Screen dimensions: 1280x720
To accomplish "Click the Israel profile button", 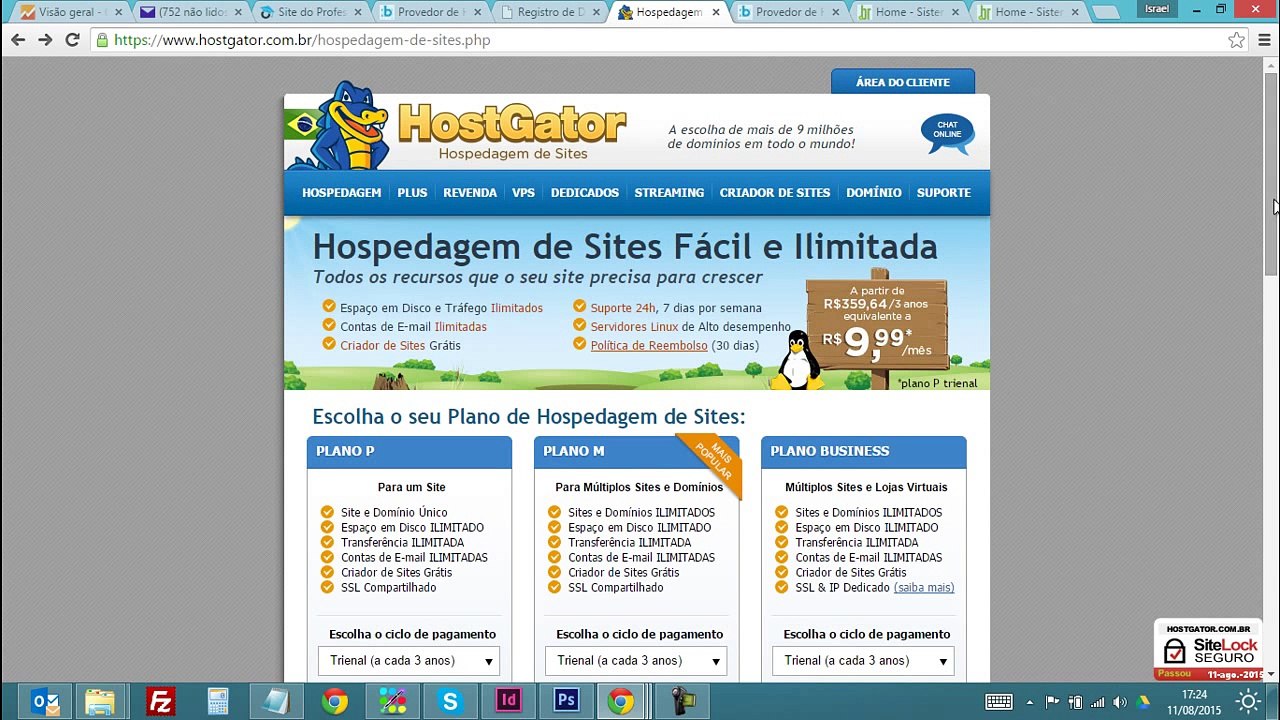I will coord(1157,9).
